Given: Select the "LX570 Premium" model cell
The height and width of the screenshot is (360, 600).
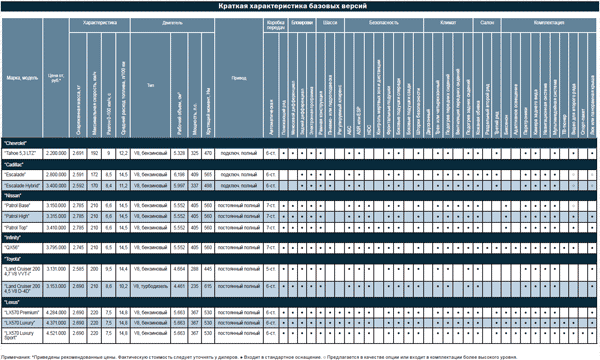Looking at the screenshot, I should pyautogui.click(x=22, y=313).
